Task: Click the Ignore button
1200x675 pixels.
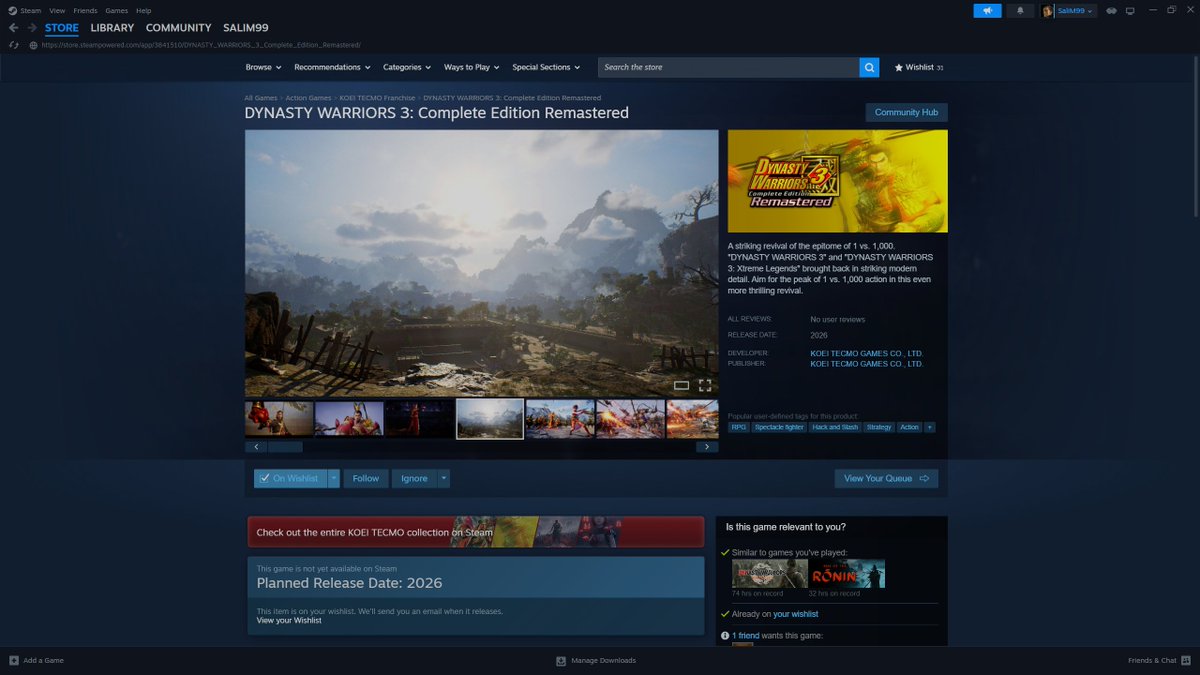Action: (x=414, y=478)
